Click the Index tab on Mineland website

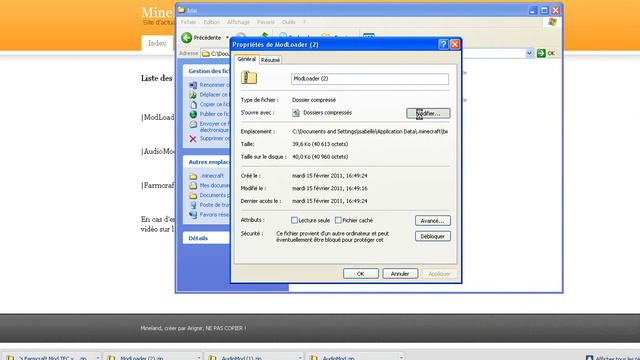(x=157, y=43)
